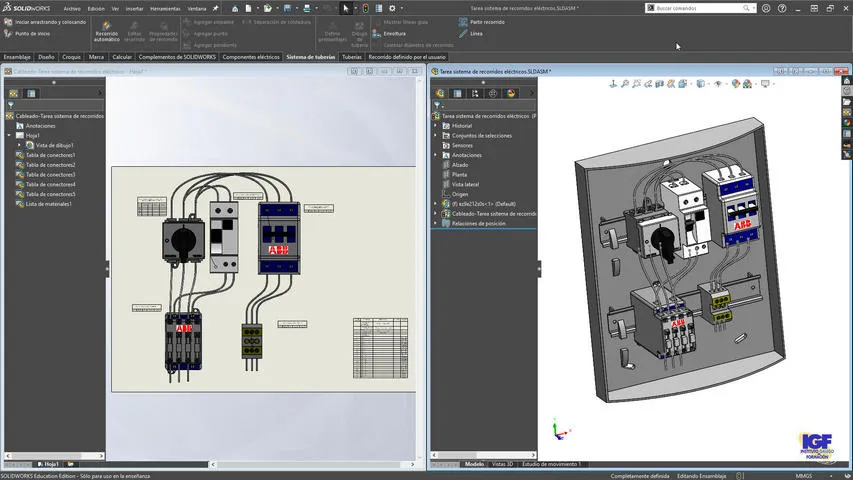The image size is (853, 480).
Task: Click the Print icon
Action: tap(307, 8)
